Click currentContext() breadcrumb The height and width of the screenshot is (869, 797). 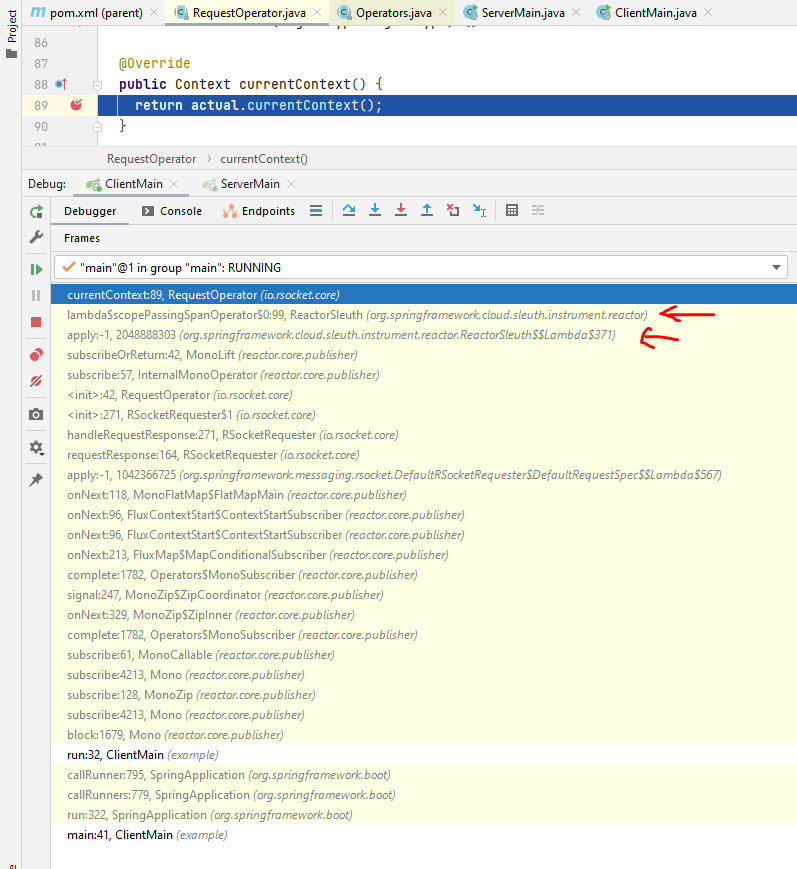[x=264, y=159]
